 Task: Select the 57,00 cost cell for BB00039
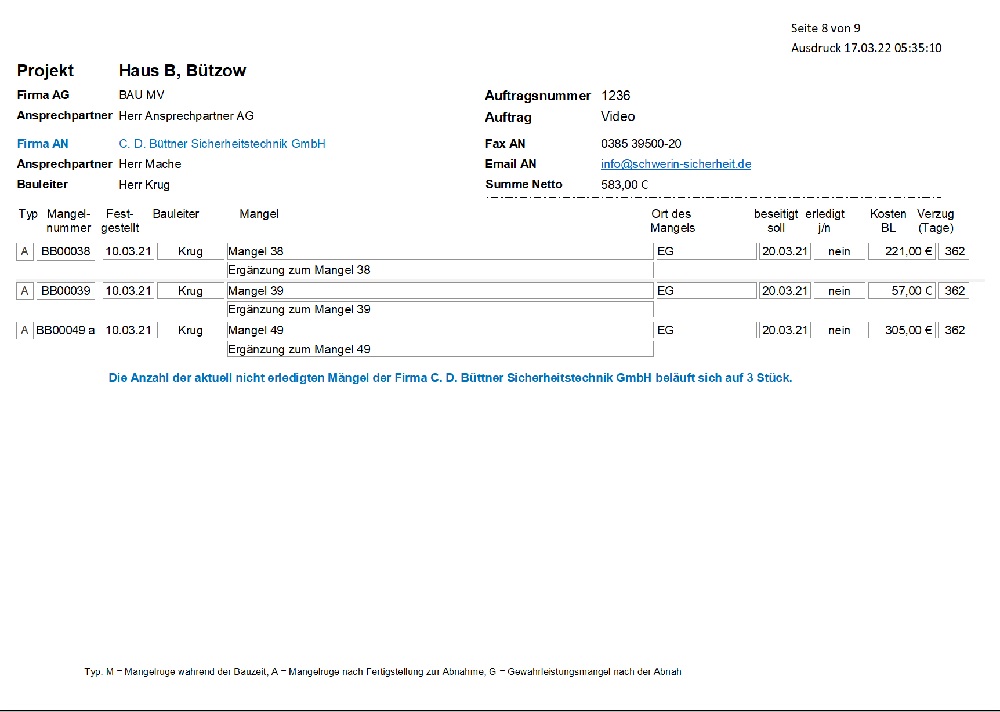pyautogui.click(x=901, y=291)
